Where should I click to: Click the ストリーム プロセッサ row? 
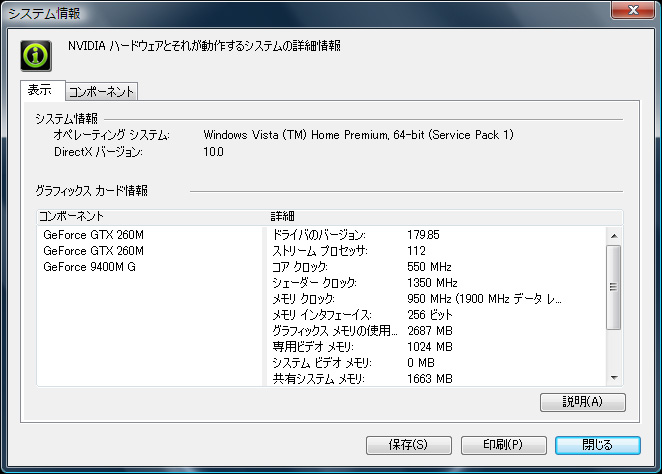(x=437, y=251)
